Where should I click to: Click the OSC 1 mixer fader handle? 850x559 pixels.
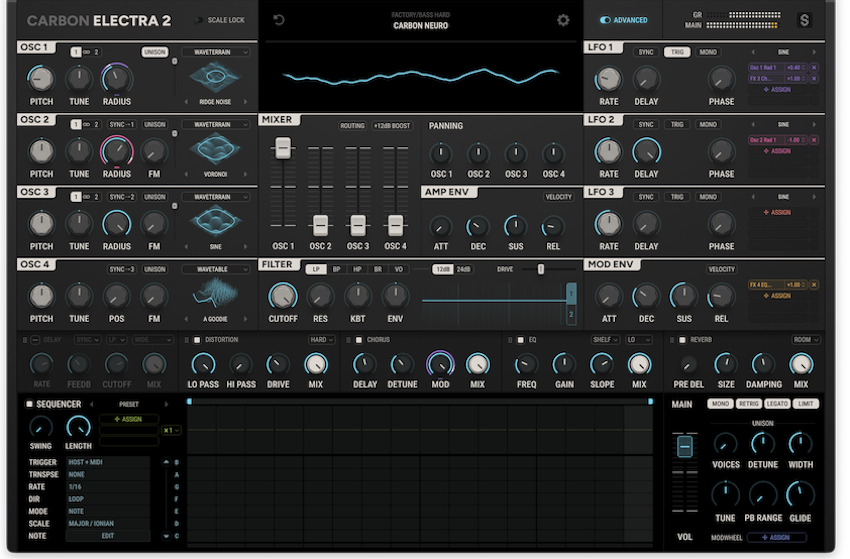point(283,148)
